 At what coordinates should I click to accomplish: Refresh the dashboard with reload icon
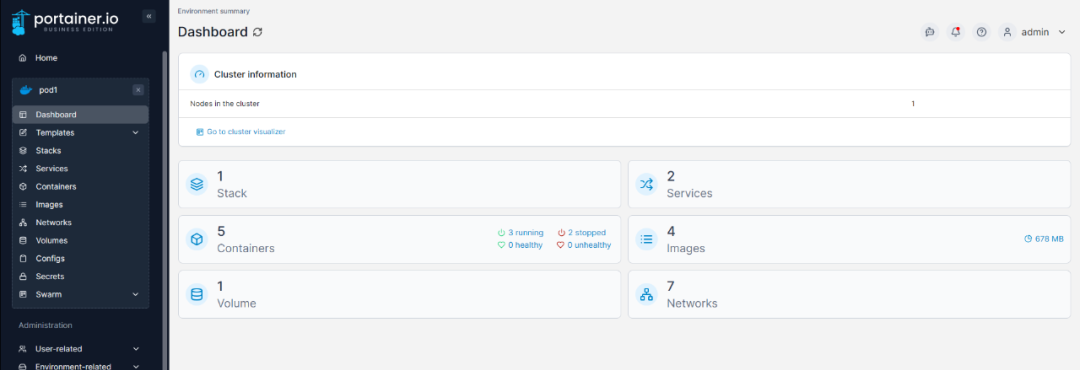pos(258,32)
